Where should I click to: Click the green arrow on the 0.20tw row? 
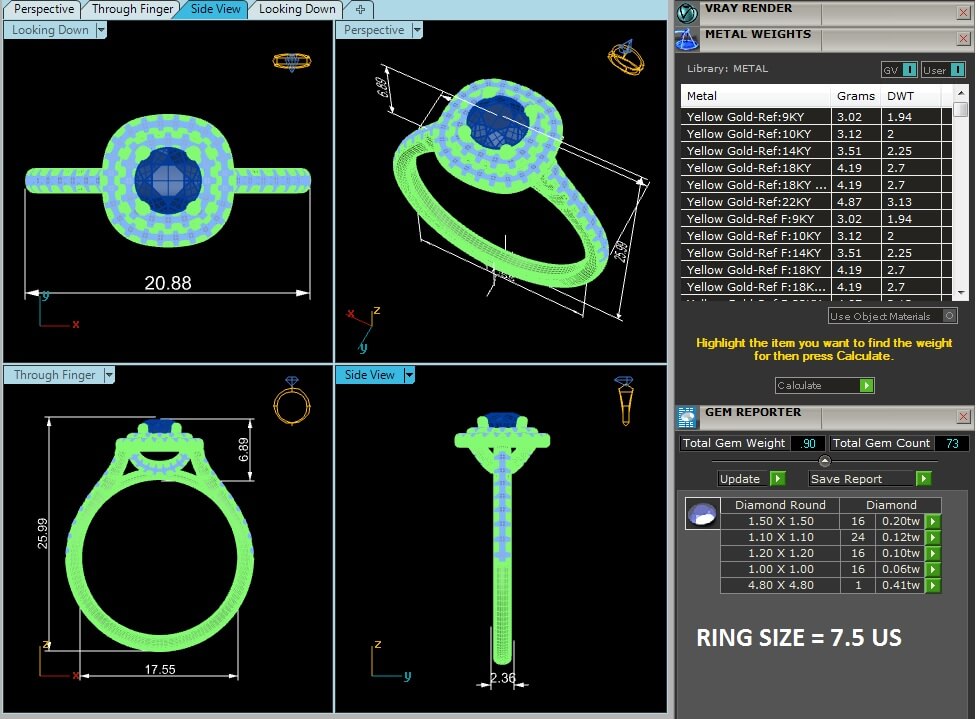[932, 521]
